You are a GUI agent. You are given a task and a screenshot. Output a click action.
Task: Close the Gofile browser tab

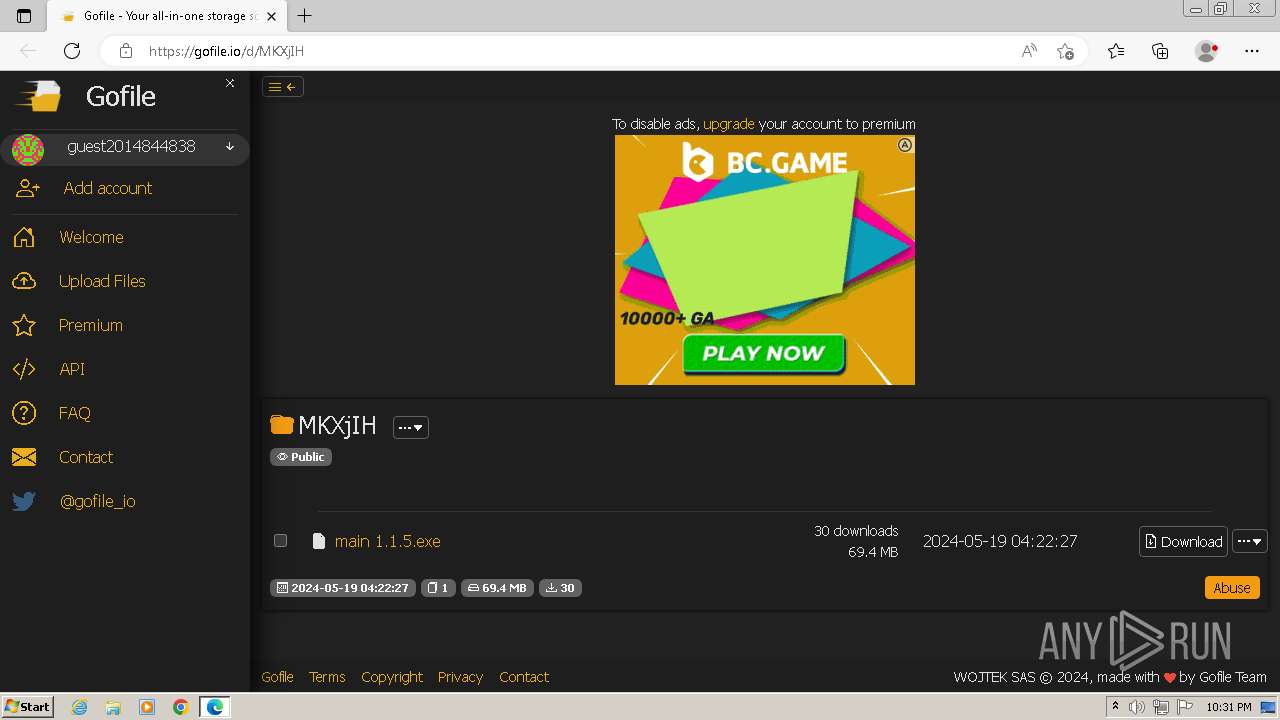[x=272, y=16]
